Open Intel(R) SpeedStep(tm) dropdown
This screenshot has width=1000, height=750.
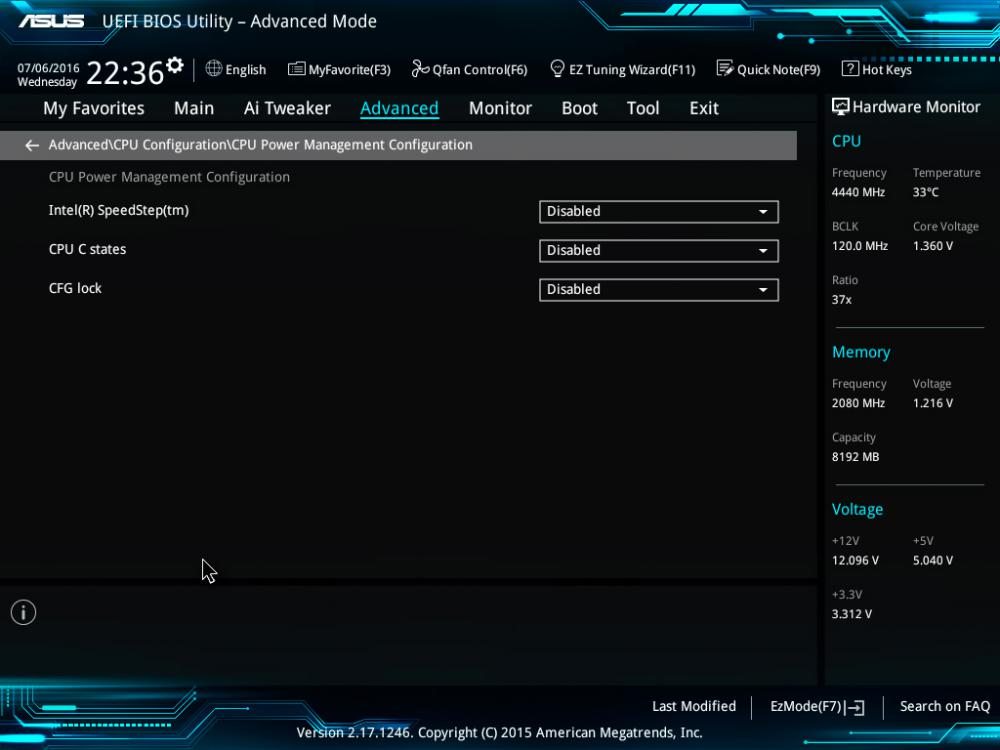pos(658,211)
